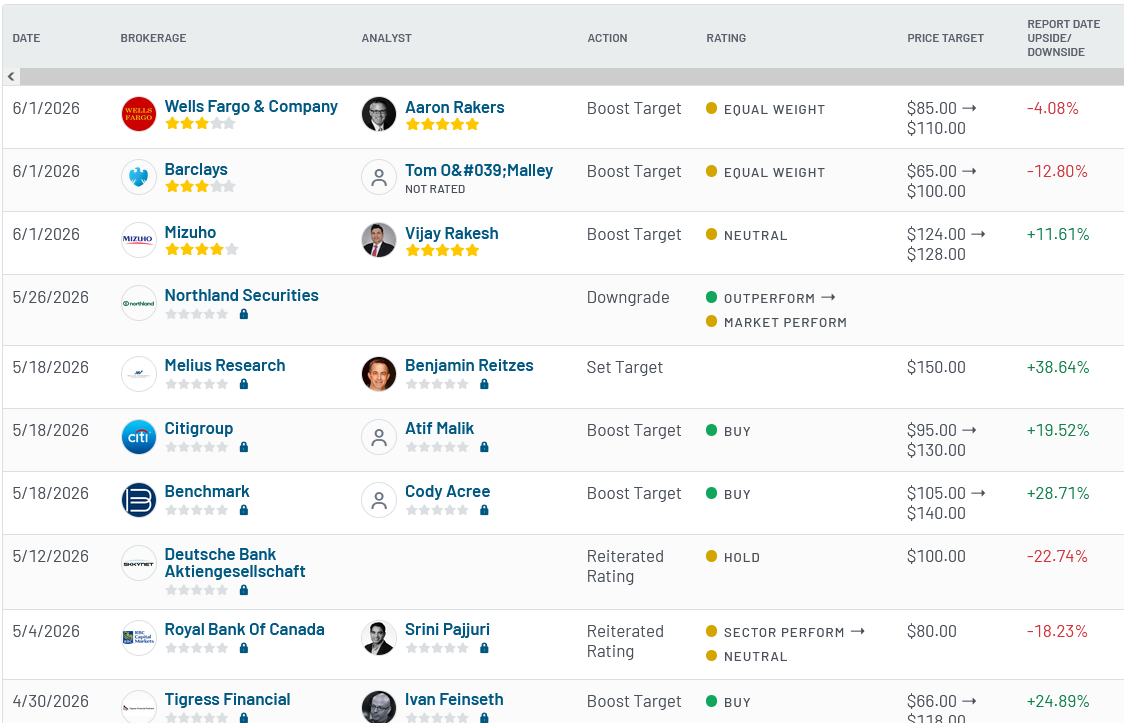Open the Tigress Financial link
This screenshot has width=1124, height=723.
coord(227,699)
